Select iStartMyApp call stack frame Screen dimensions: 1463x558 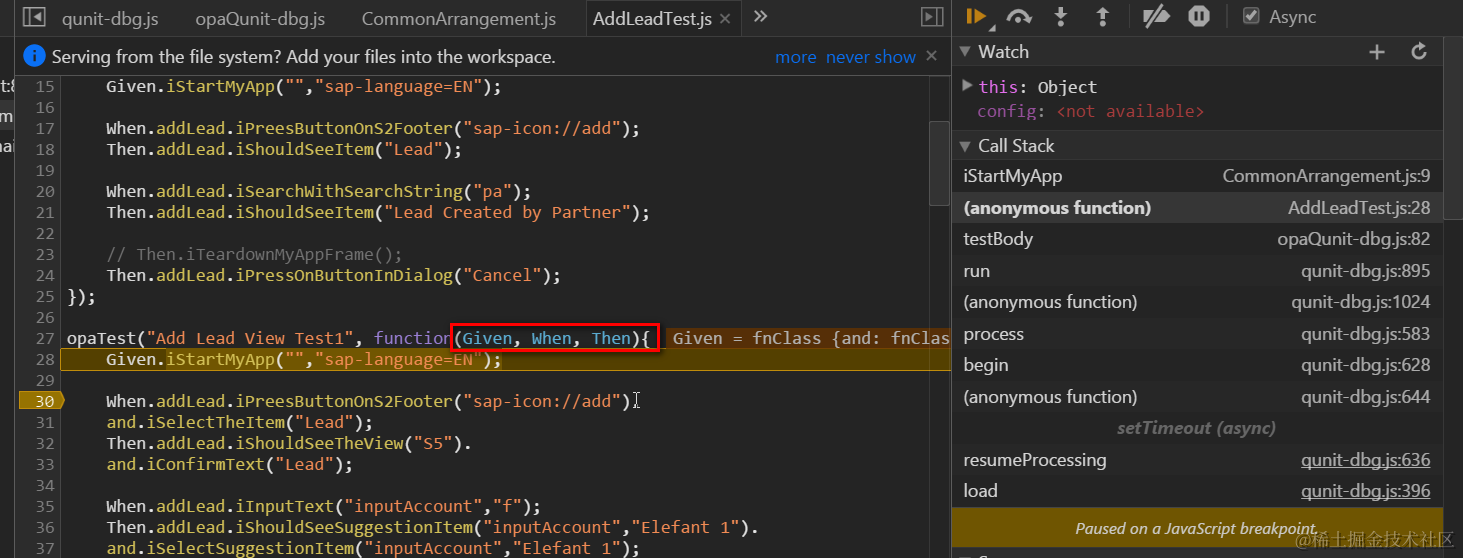click(1197, 176)
